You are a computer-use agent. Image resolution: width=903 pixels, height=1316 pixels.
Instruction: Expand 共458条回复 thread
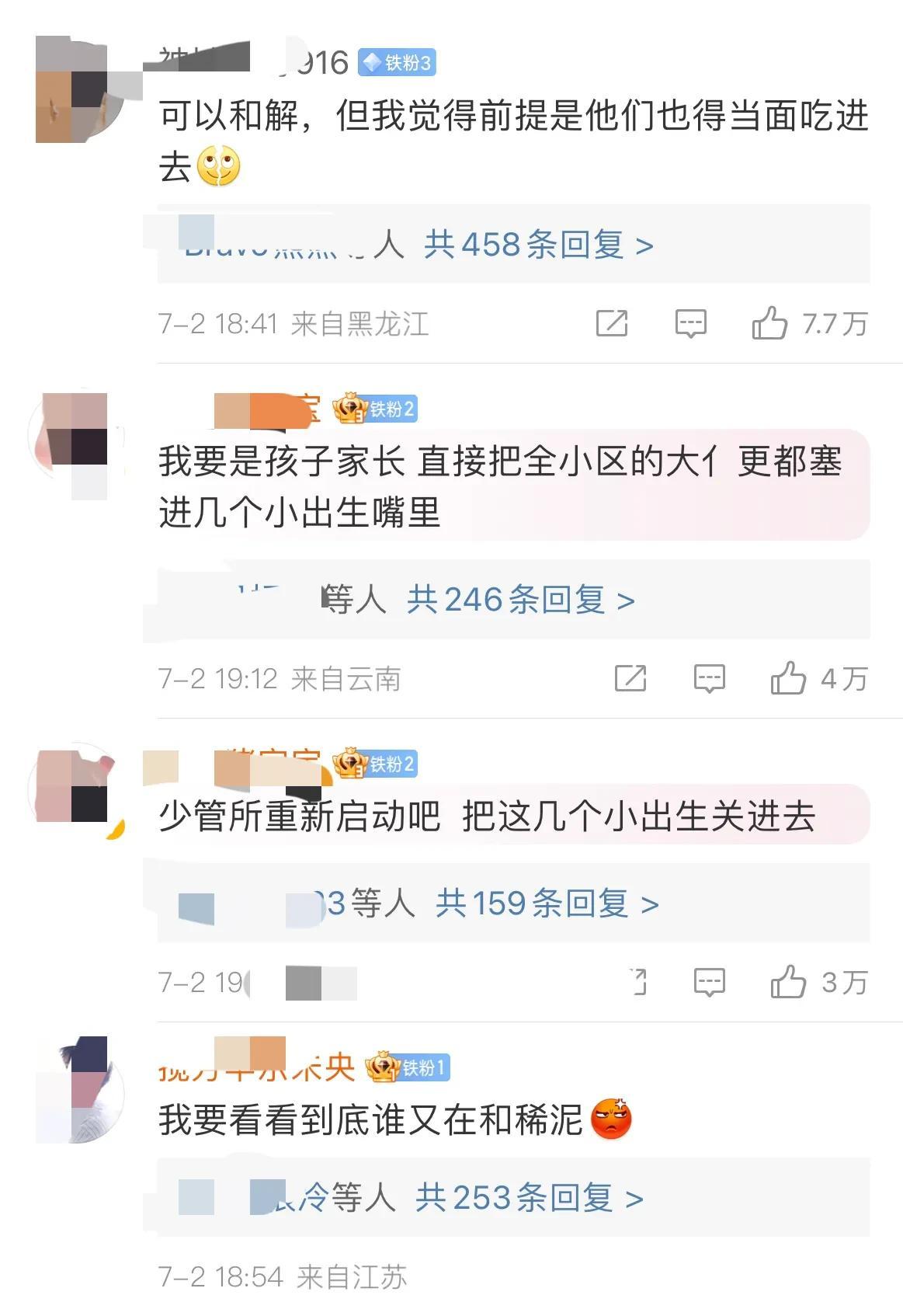pyautogui.click(x=538, y=245)
